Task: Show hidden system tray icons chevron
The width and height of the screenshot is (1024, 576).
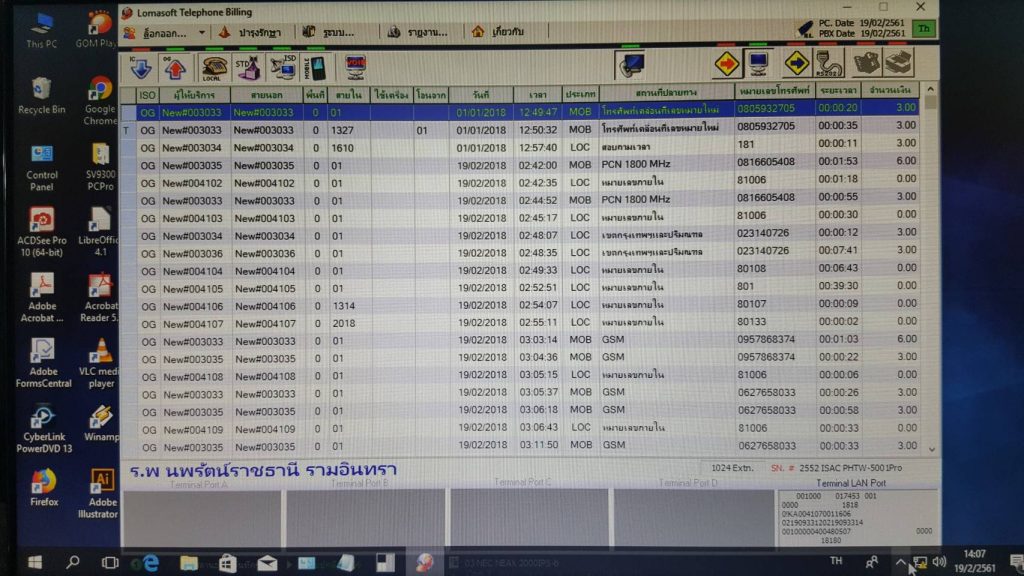Action: coord(899,563)
